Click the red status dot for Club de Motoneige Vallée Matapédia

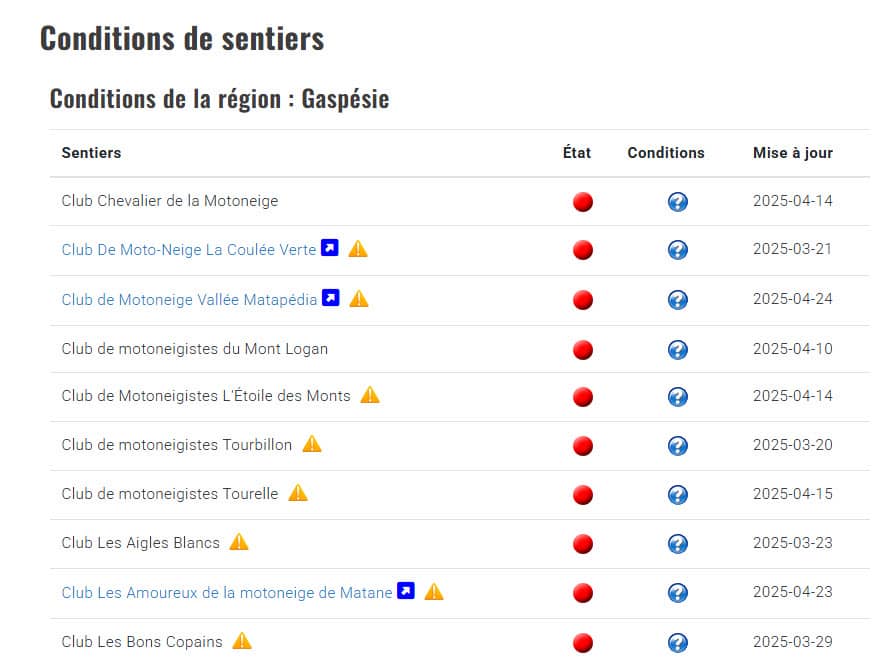point(582,299)
